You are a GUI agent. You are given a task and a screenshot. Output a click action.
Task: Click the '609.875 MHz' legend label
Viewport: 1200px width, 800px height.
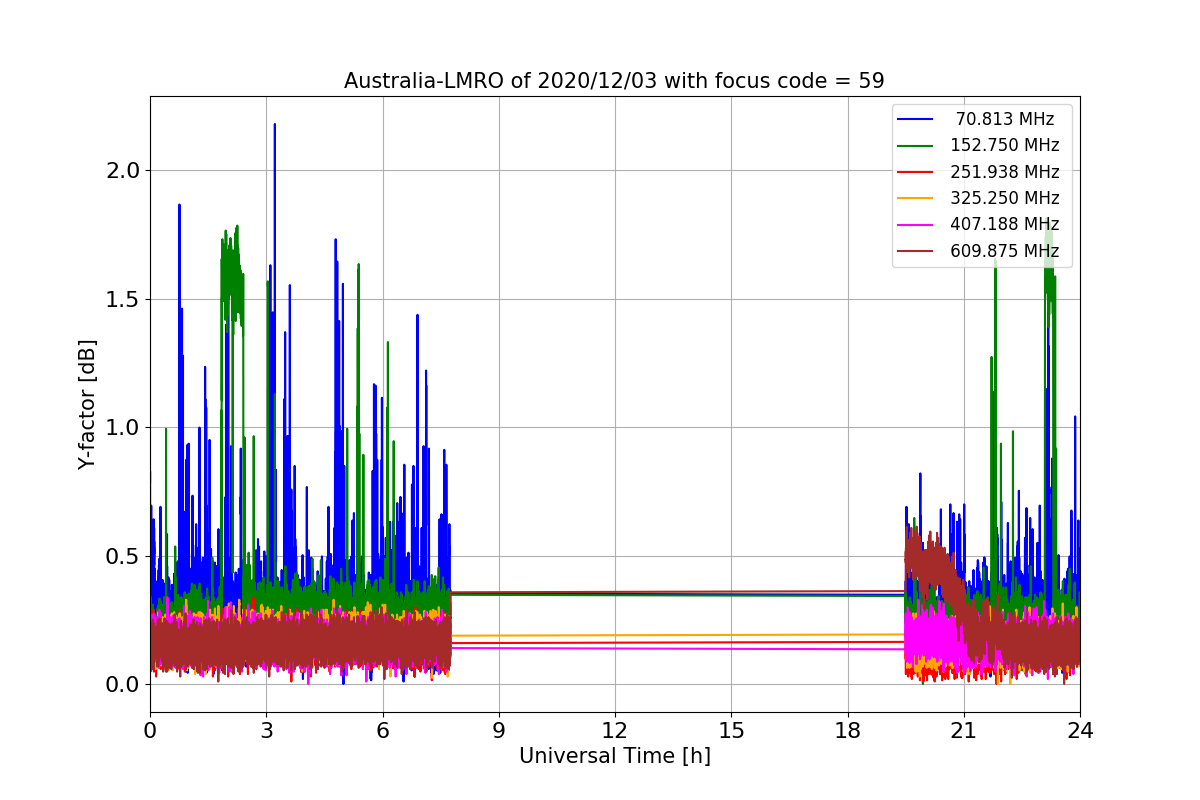(1005, 251)
